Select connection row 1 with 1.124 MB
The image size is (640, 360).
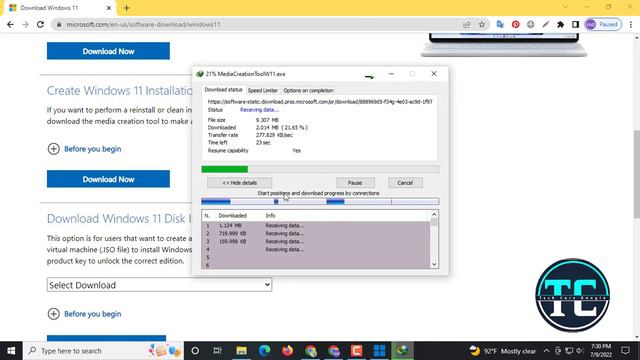[316, 225]
